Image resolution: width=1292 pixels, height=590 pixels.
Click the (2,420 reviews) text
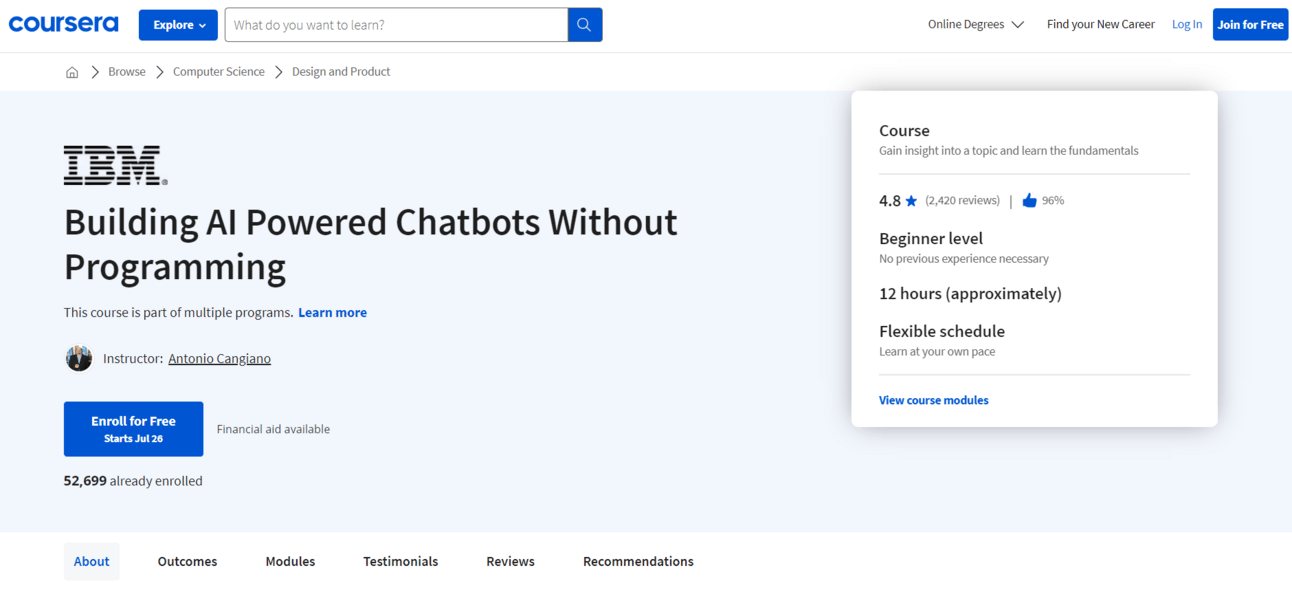[x=962, y=201]
